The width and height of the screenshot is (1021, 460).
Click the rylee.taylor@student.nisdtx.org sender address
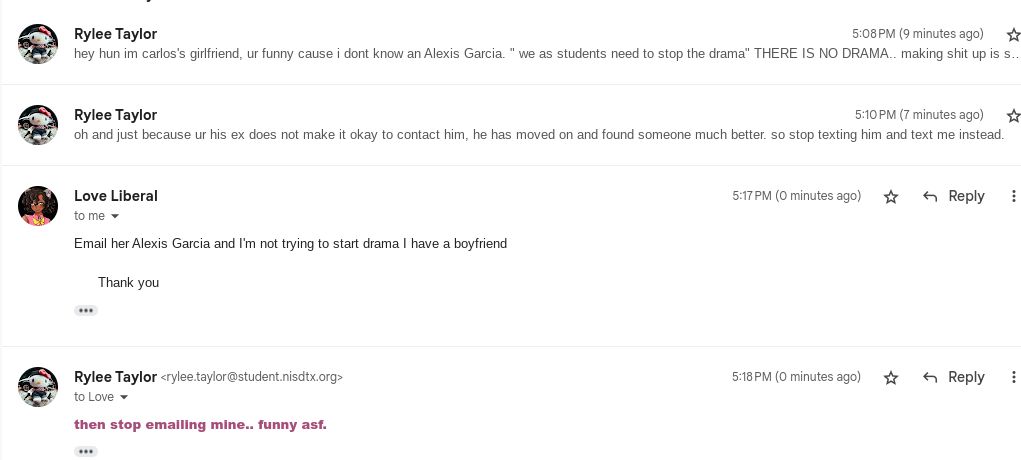coord(252,378)
